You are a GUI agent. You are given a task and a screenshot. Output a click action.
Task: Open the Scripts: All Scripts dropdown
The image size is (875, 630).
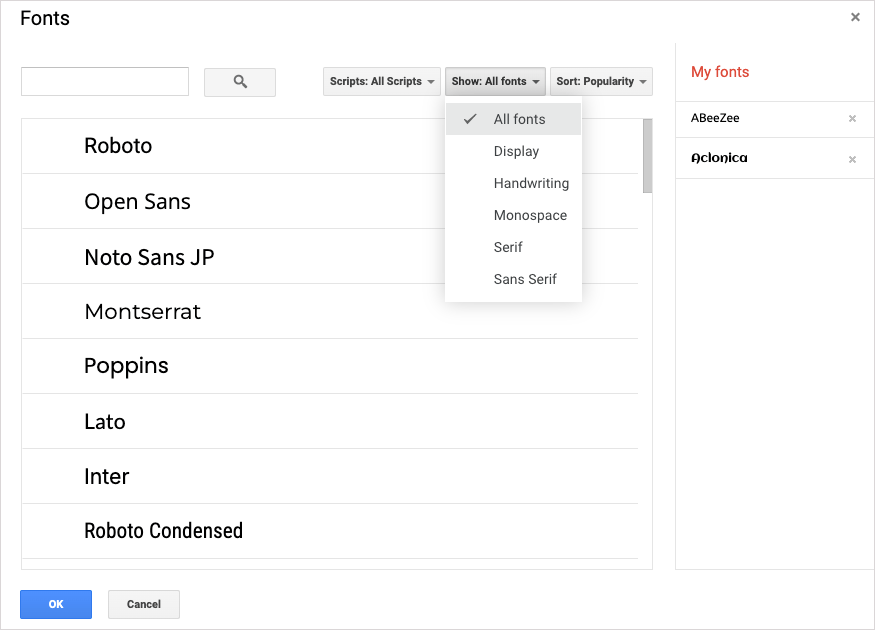click(x=382, y=81)
